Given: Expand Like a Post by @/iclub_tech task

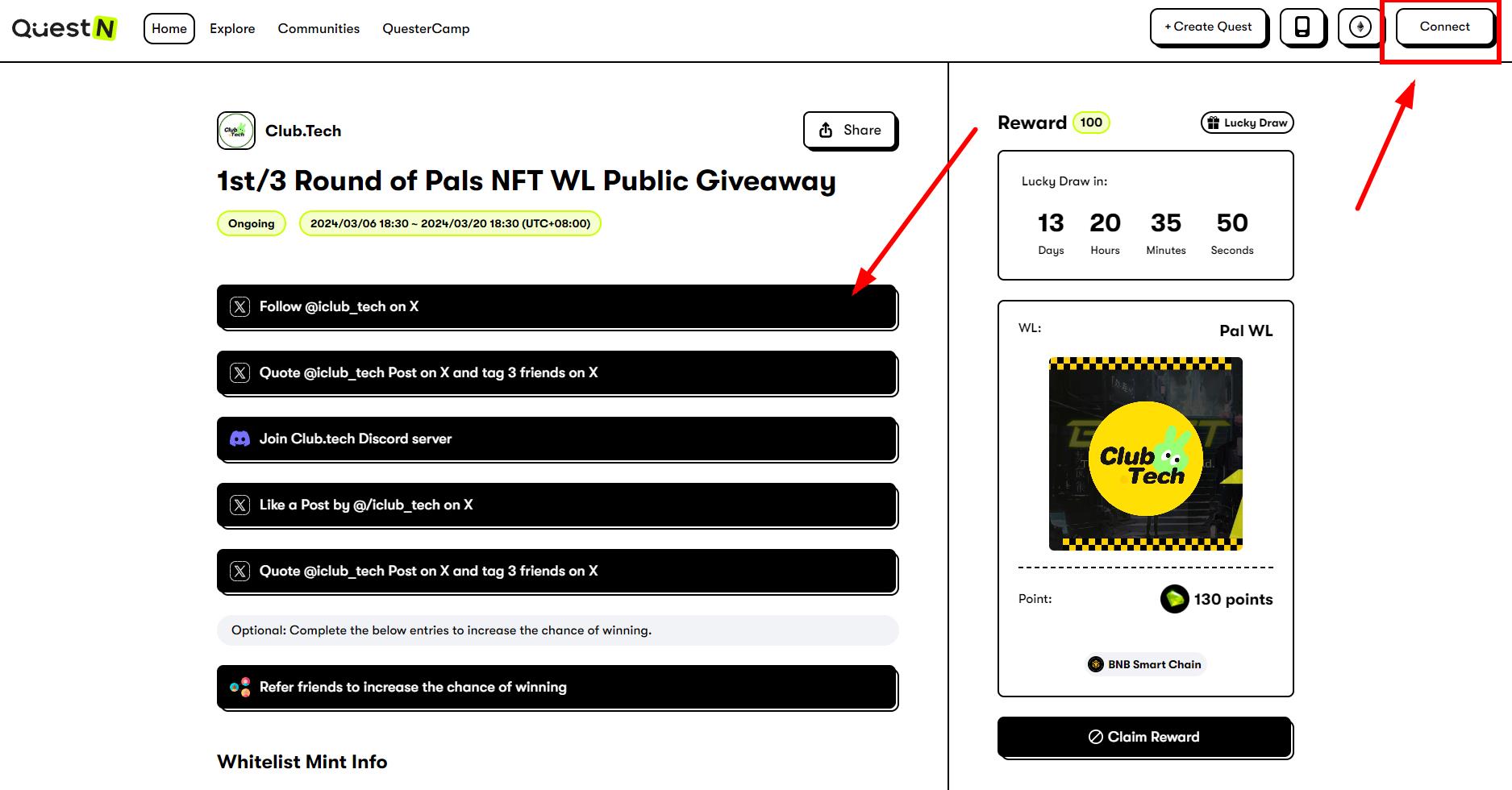Looking at the screenshot, I should point(557,505).
